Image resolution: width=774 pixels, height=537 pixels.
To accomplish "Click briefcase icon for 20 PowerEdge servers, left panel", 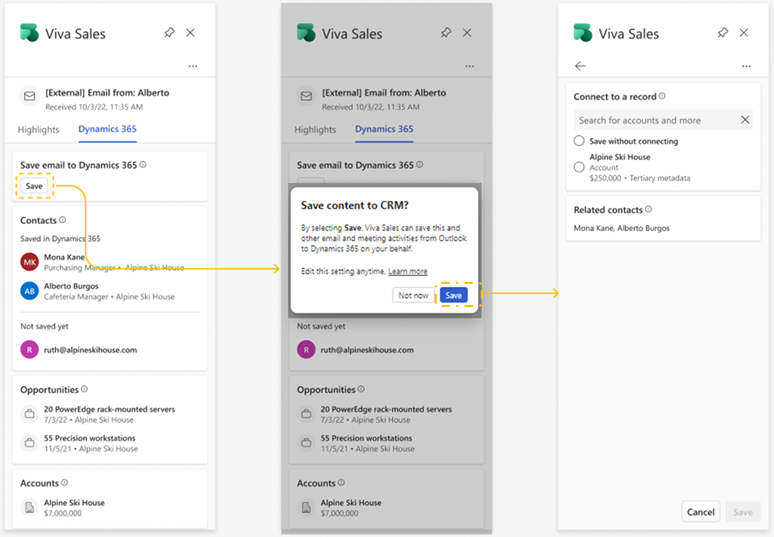I will click(30, 414).
